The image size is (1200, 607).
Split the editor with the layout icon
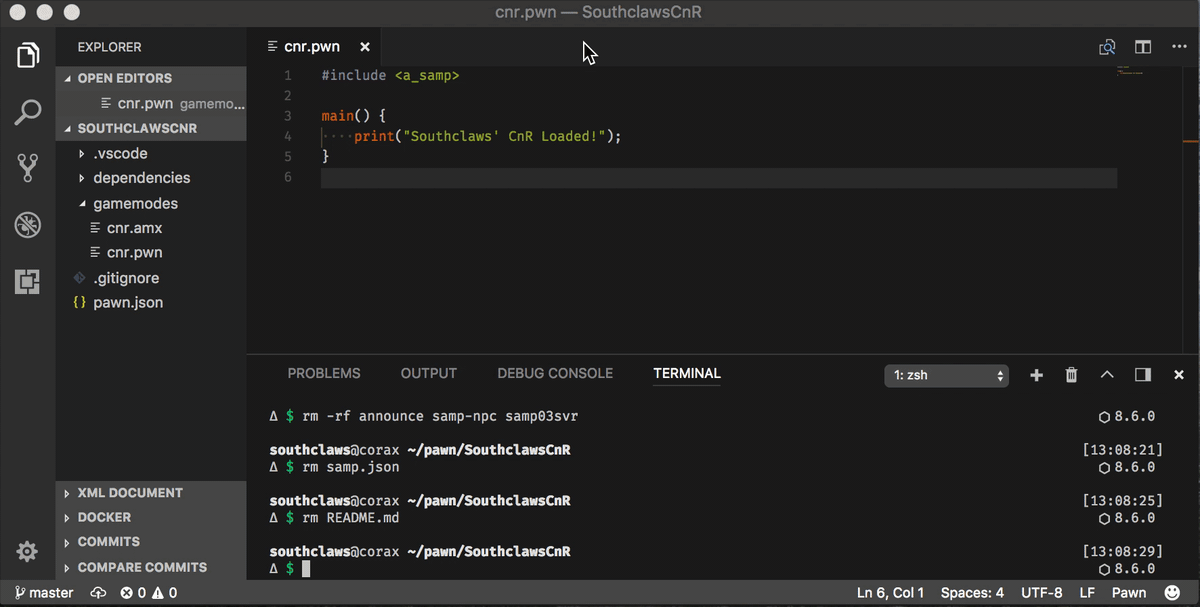coord(1143,47)
